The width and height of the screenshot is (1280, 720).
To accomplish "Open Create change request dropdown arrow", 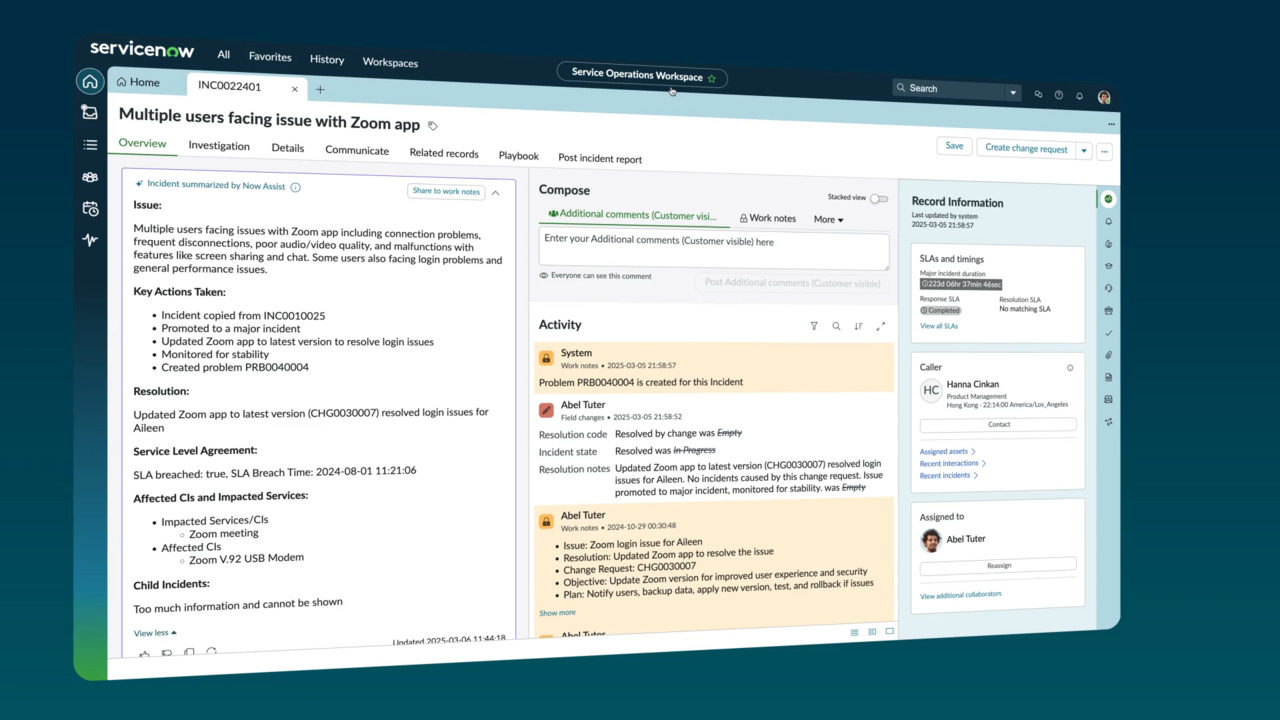I will [x=1083, y=150].
